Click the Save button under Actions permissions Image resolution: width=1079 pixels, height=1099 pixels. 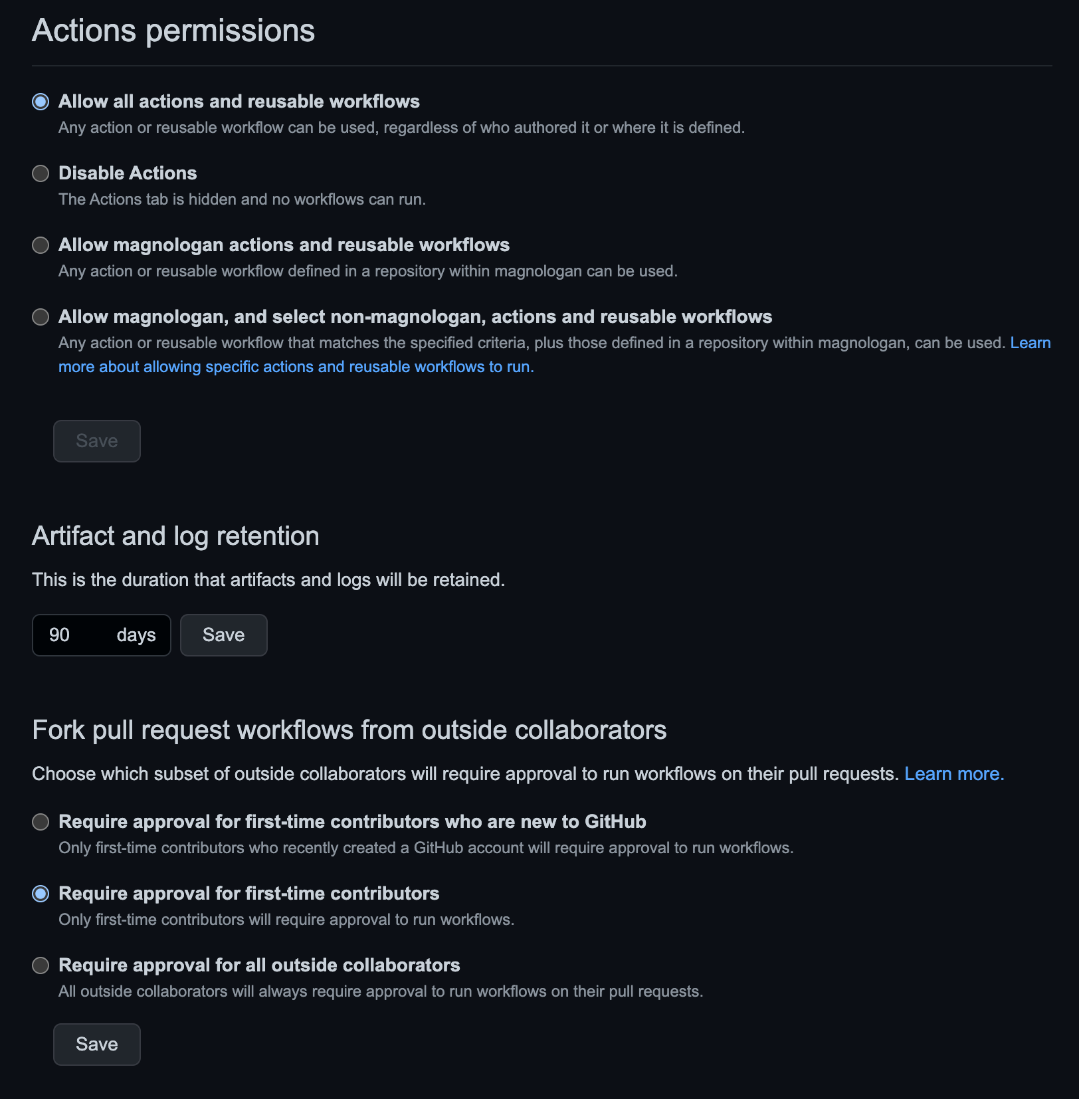97,441
